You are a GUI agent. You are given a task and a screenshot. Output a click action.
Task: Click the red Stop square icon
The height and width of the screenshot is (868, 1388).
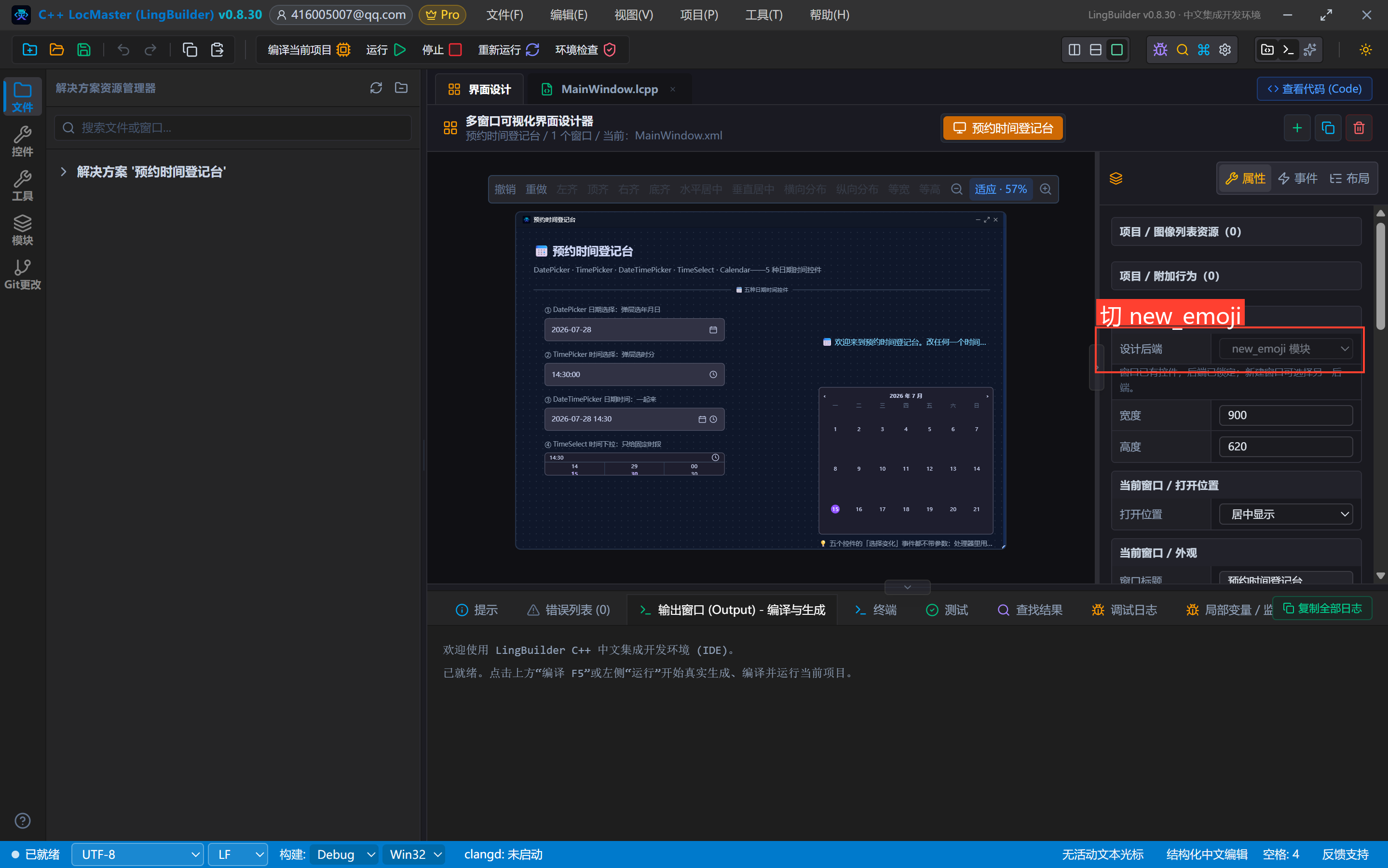(x=455, y=50)
